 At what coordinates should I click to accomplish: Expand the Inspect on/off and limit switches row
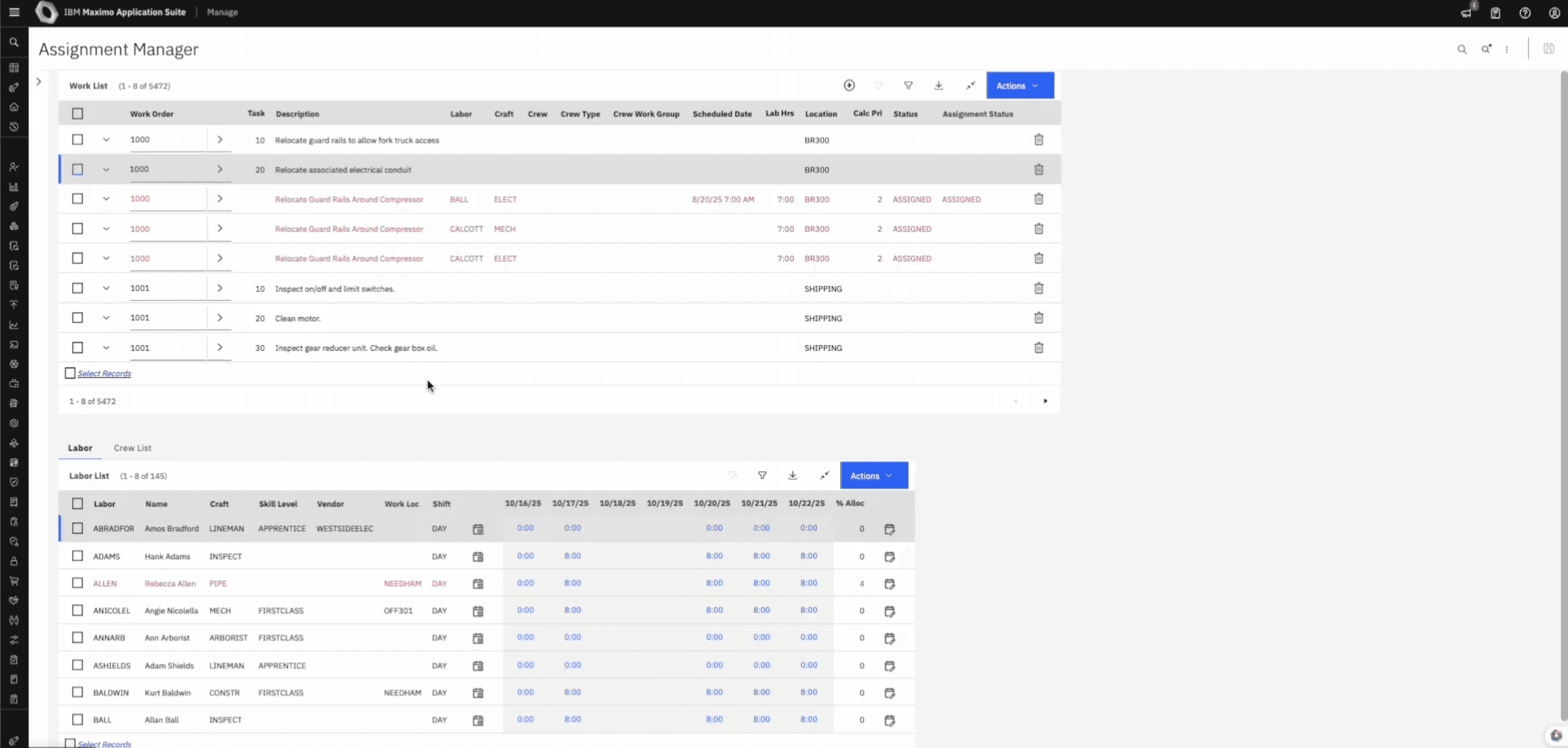[106, 288]
